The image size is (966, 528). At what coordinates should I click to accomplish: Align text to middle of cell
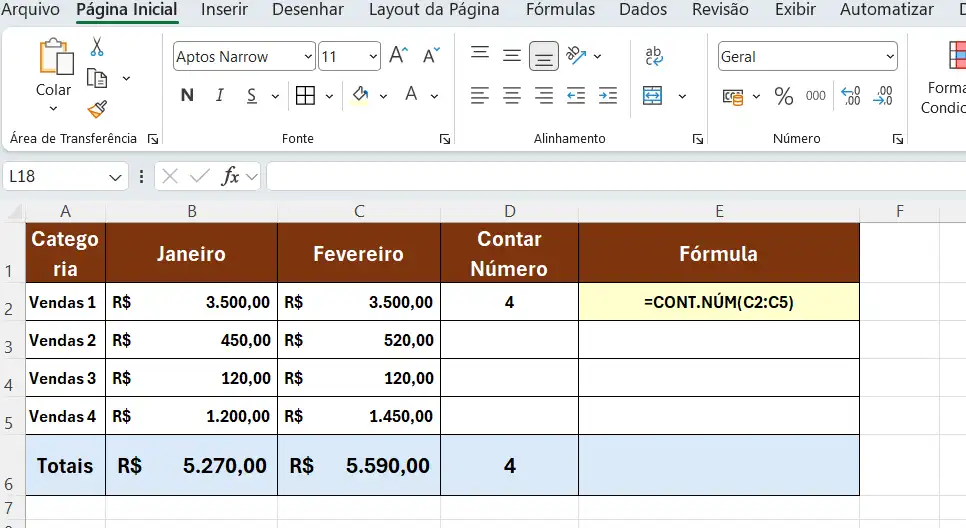[x=511, y=56]
